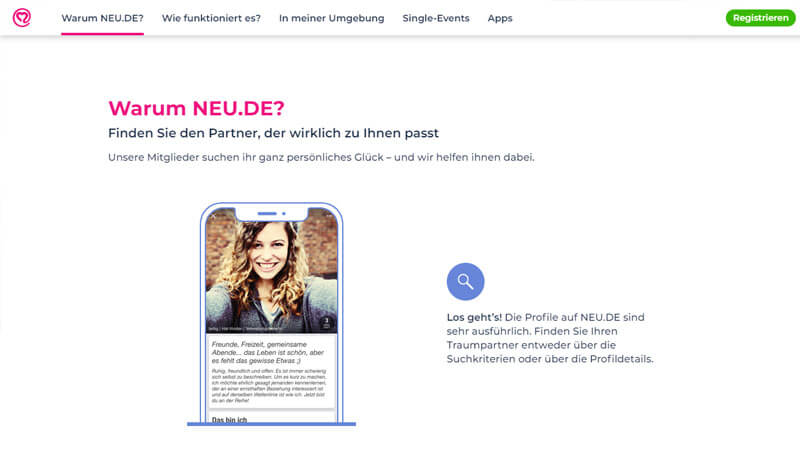Click the Warum NEU.DE? pink heading

pos(196,108)
